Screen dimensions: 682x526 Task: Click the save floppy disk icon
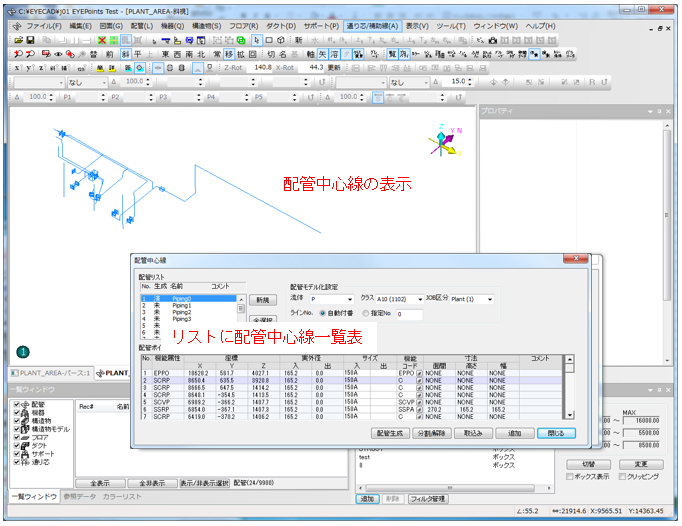pyautogui.click(x=30, y=40)
